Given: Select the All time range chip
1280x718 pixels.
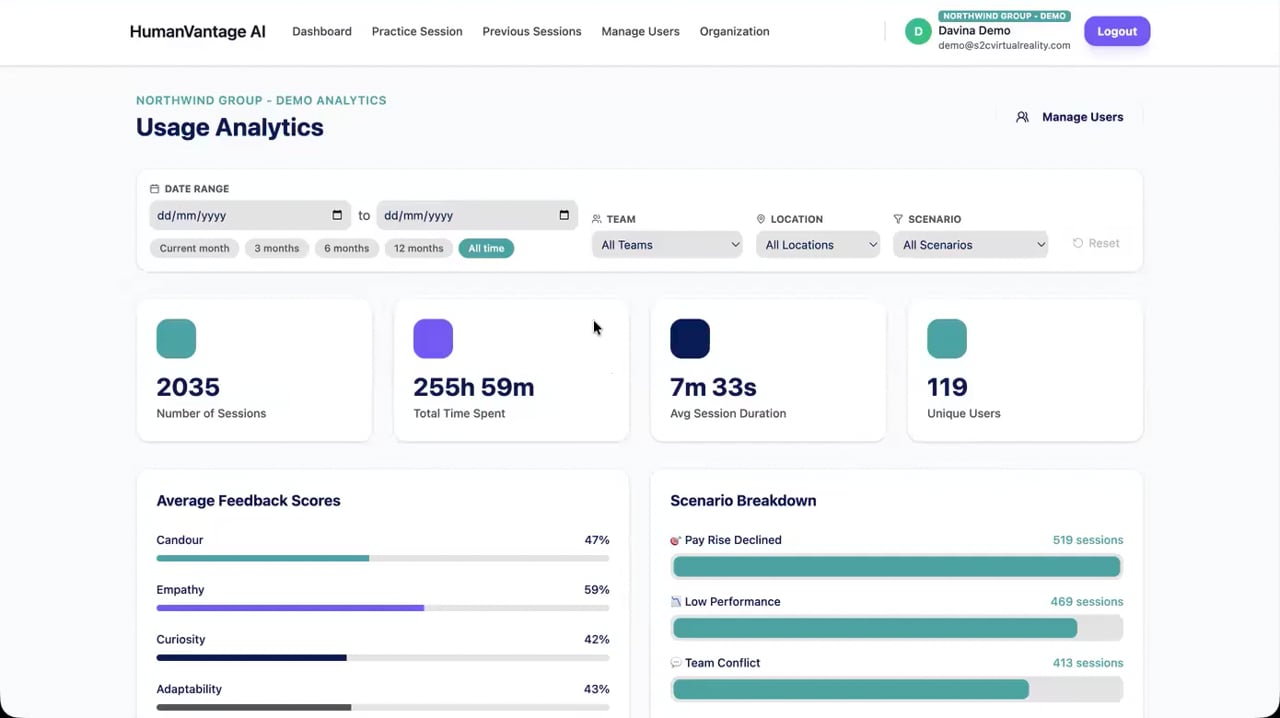Looking at the screenshot, I should 486,248.
